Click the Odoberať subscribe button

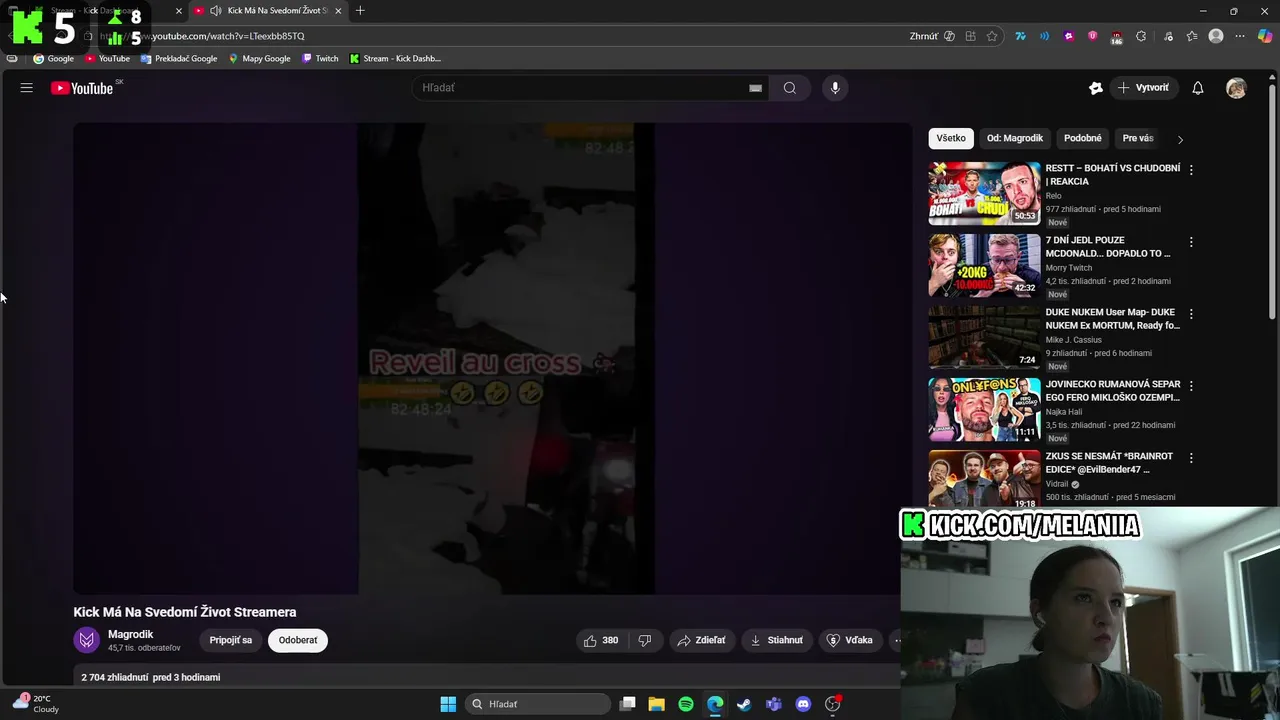[298, 640]
